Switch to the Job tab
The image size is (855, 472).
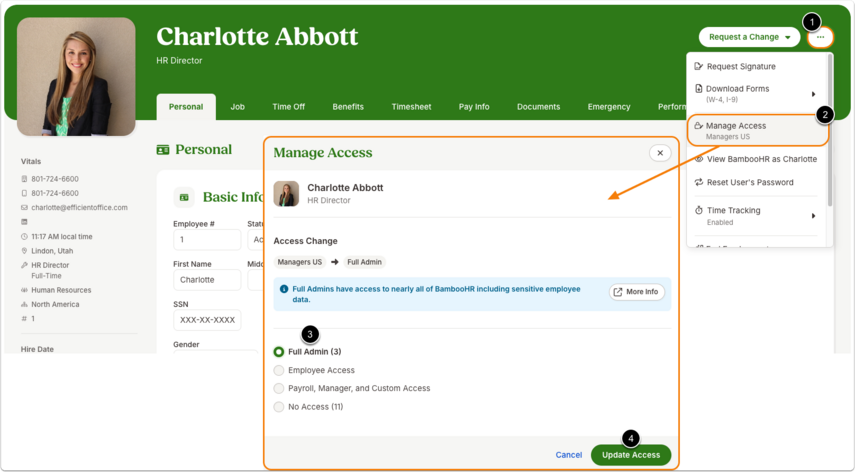(x=237, y=107)
